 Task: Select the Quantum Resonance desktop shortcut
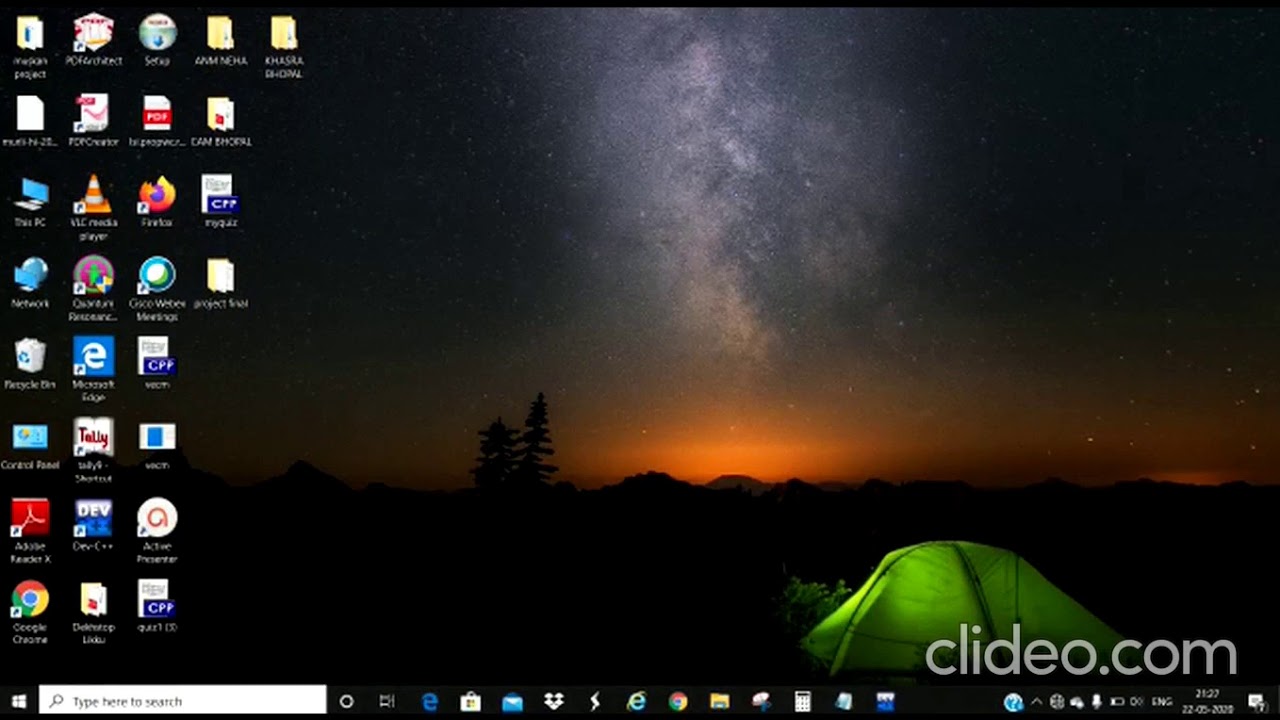click(x=93, y=288)
